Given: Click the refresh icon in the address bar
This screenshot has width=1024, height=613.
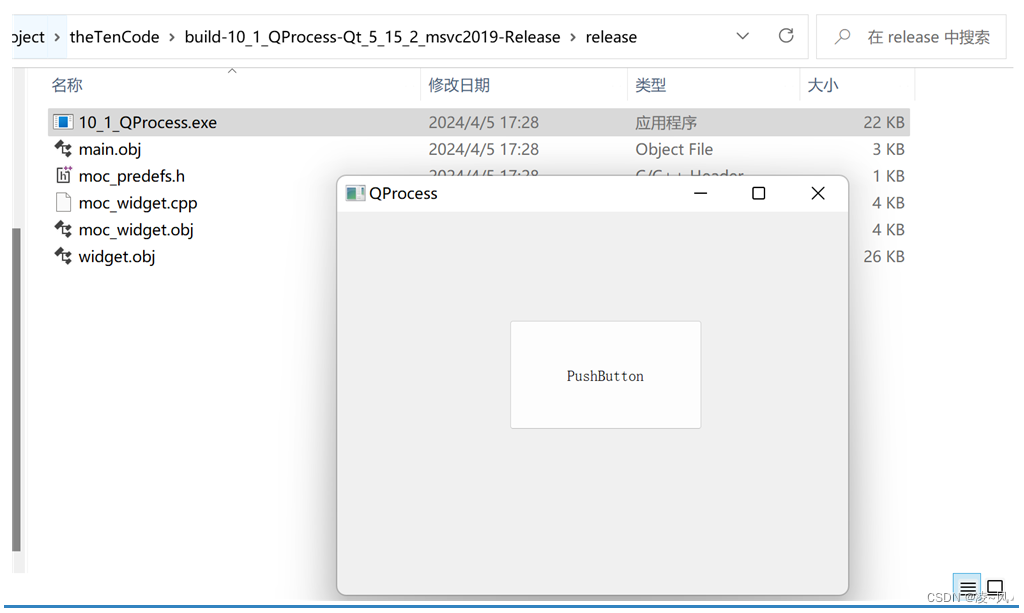Looking at the screenshot, I should point(789,36).
